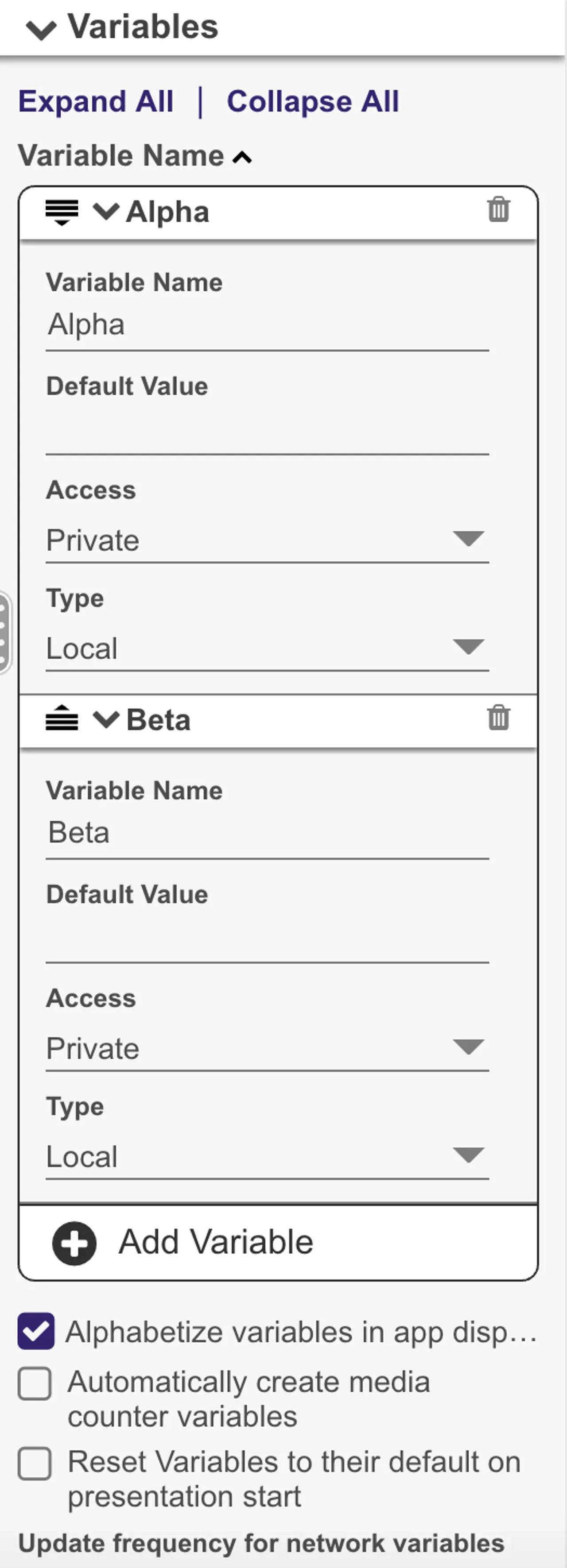The width and height of the screenshot is (567, 1568).
Task: Delete the Beta variable with trash icon
Action: [498, 717]
